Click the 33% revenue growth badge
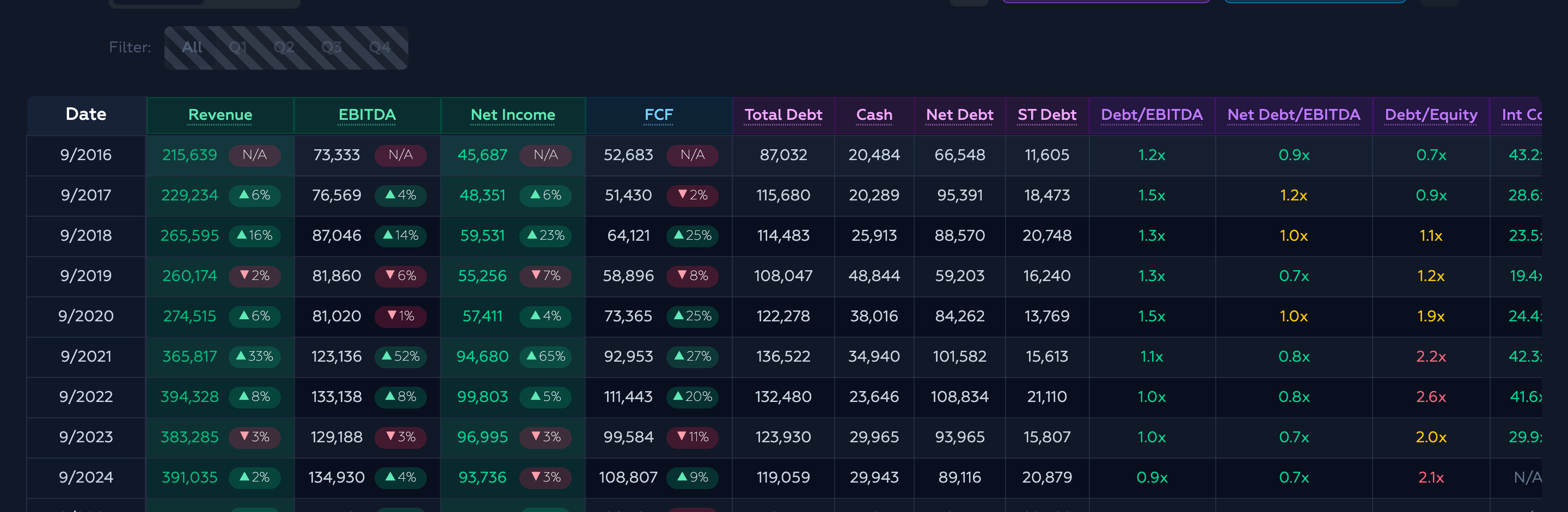This screenshot has width=1568, height=512. [254, 356]
